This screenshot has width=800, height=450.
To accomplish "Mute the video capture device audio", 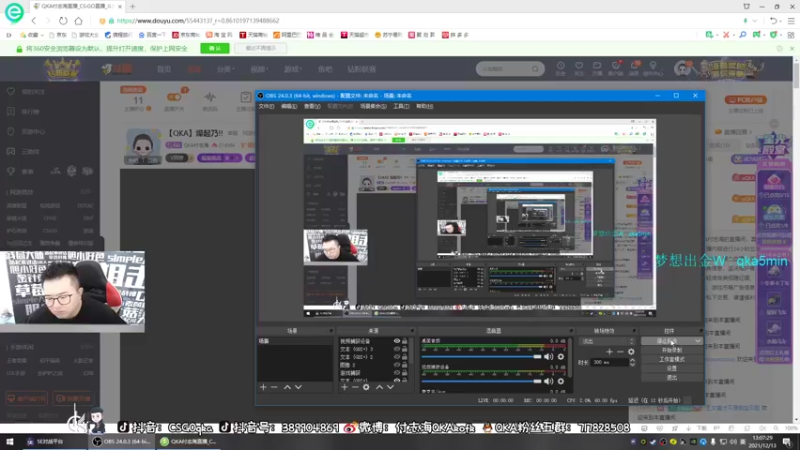I will 548,381.
